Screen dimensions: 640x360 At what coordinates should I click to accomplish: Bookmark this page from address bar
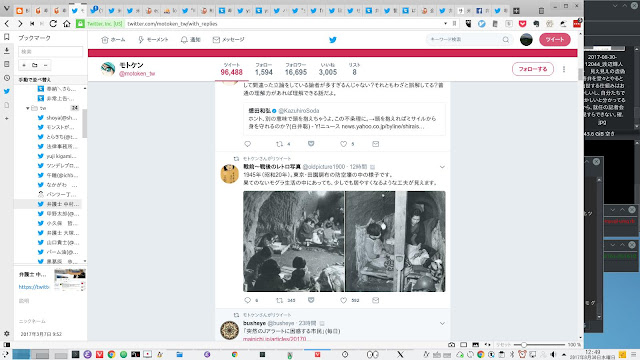pyautogui.click(x=454, y=24)
